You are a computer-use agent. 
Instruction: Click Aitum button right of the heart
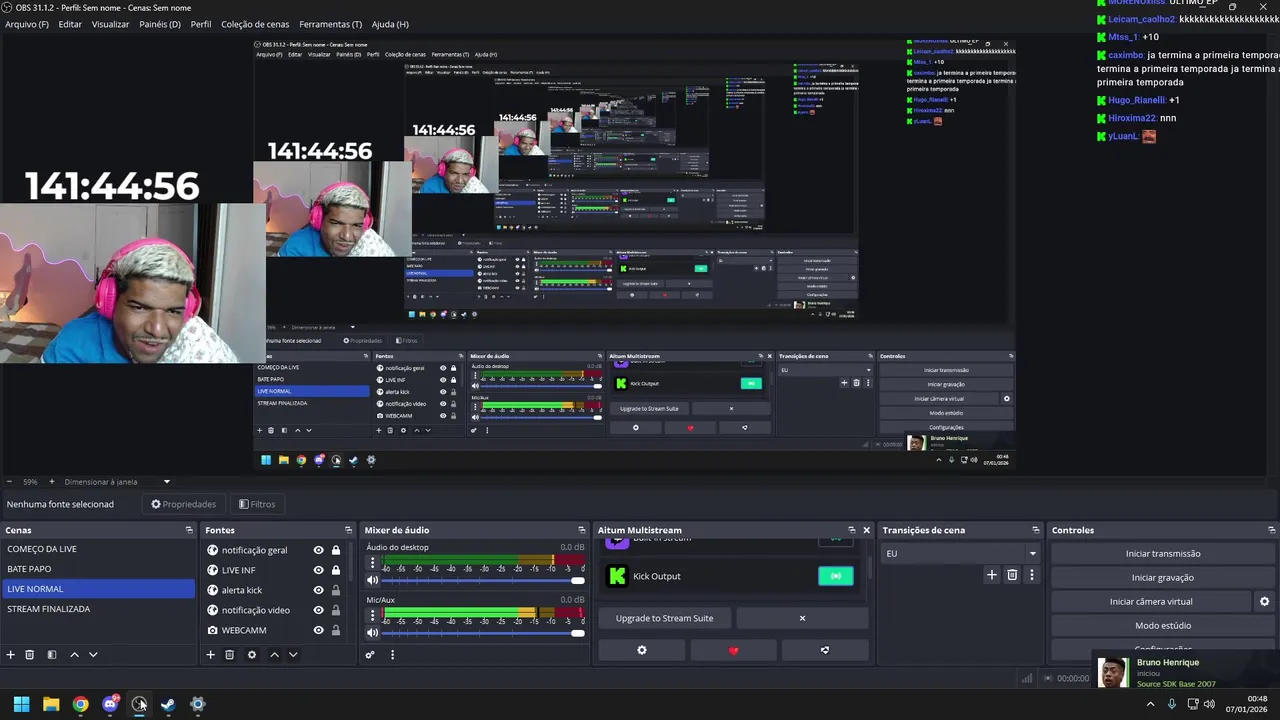coord(825,650)
